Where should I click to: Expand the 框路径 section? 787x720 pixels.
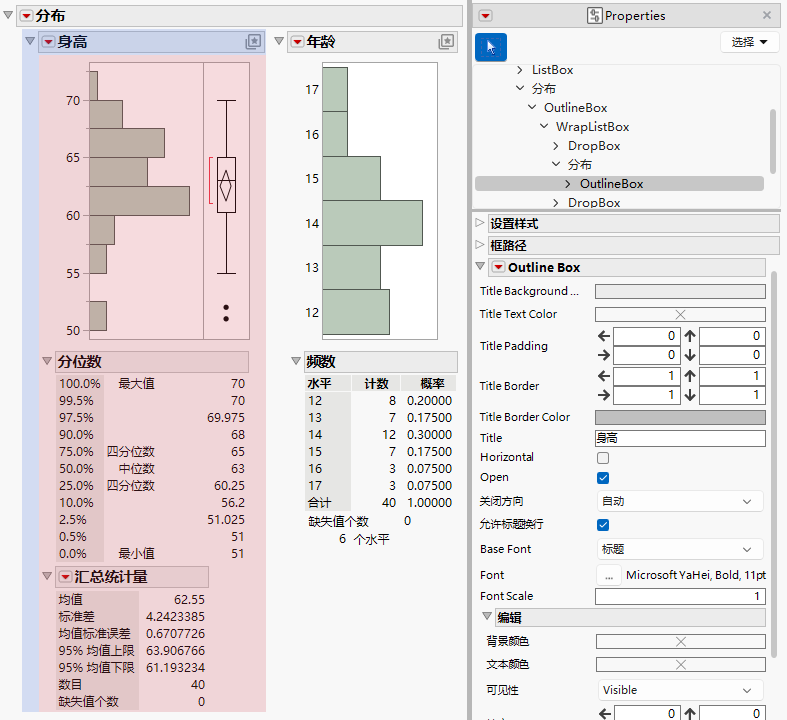click(480, 245)
